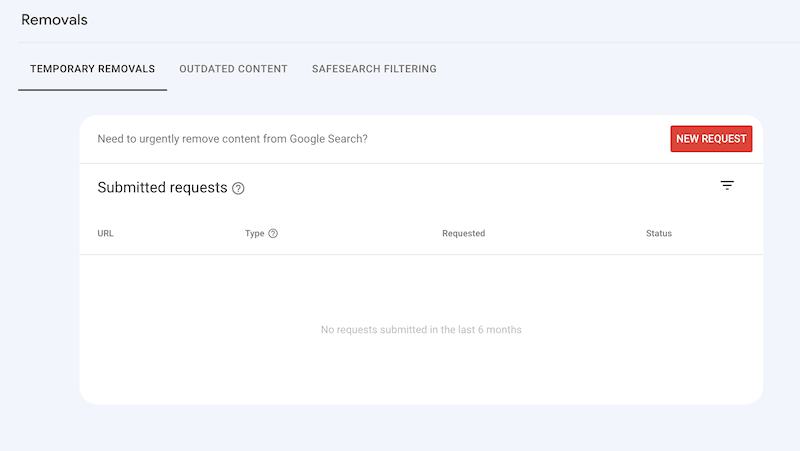Click the underline indicator beneath Temporary Removals

point(92,90)
